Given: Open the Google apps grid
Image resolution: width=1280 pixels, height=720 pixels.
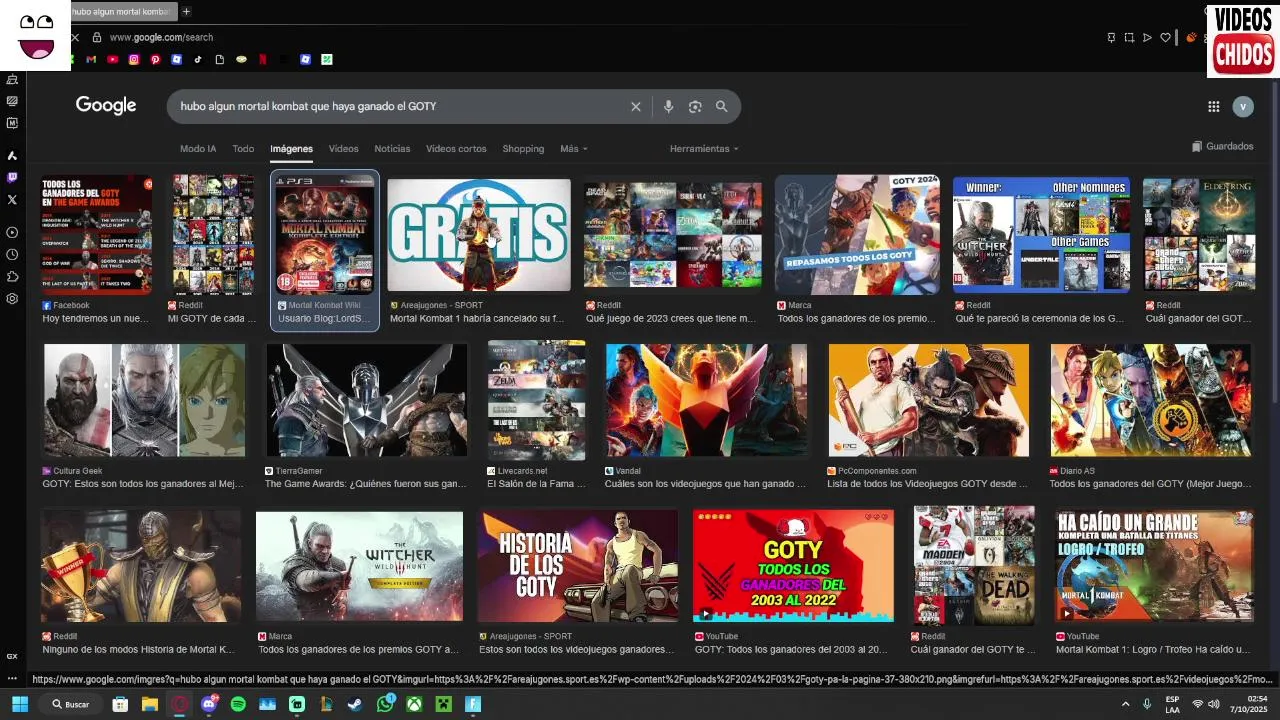Looking at the screenshot, I should pos(1213,106).
